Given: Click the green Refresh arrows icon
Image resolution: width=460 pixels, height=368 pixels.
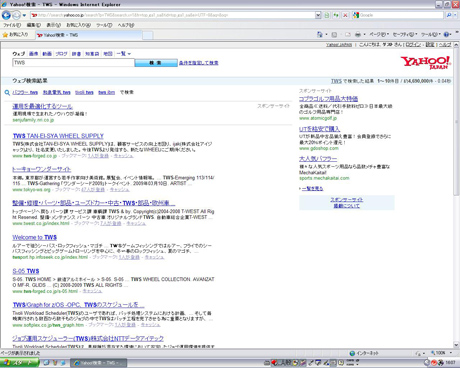Looking at the screenshot, I should [336, 15].
